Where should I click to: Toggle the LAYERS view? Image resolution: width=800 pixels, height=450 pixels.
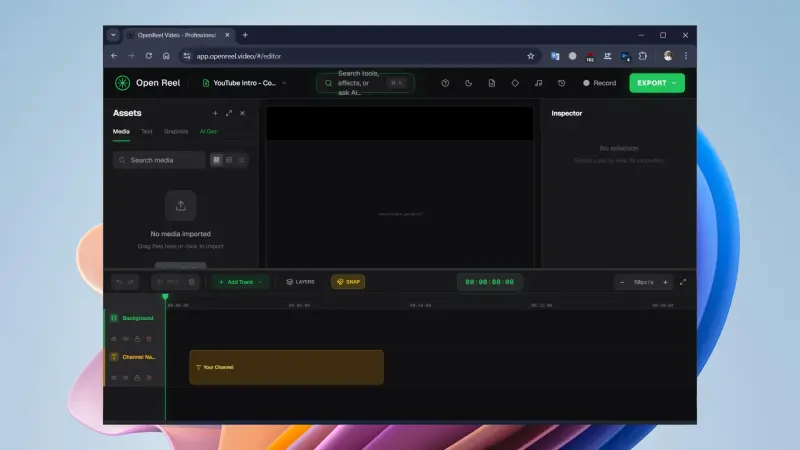(x=300, y=282)
